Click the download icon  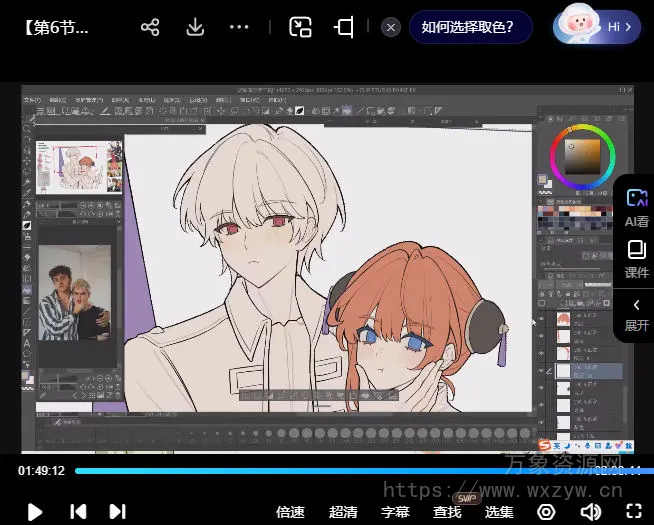[x=195, y=27]
